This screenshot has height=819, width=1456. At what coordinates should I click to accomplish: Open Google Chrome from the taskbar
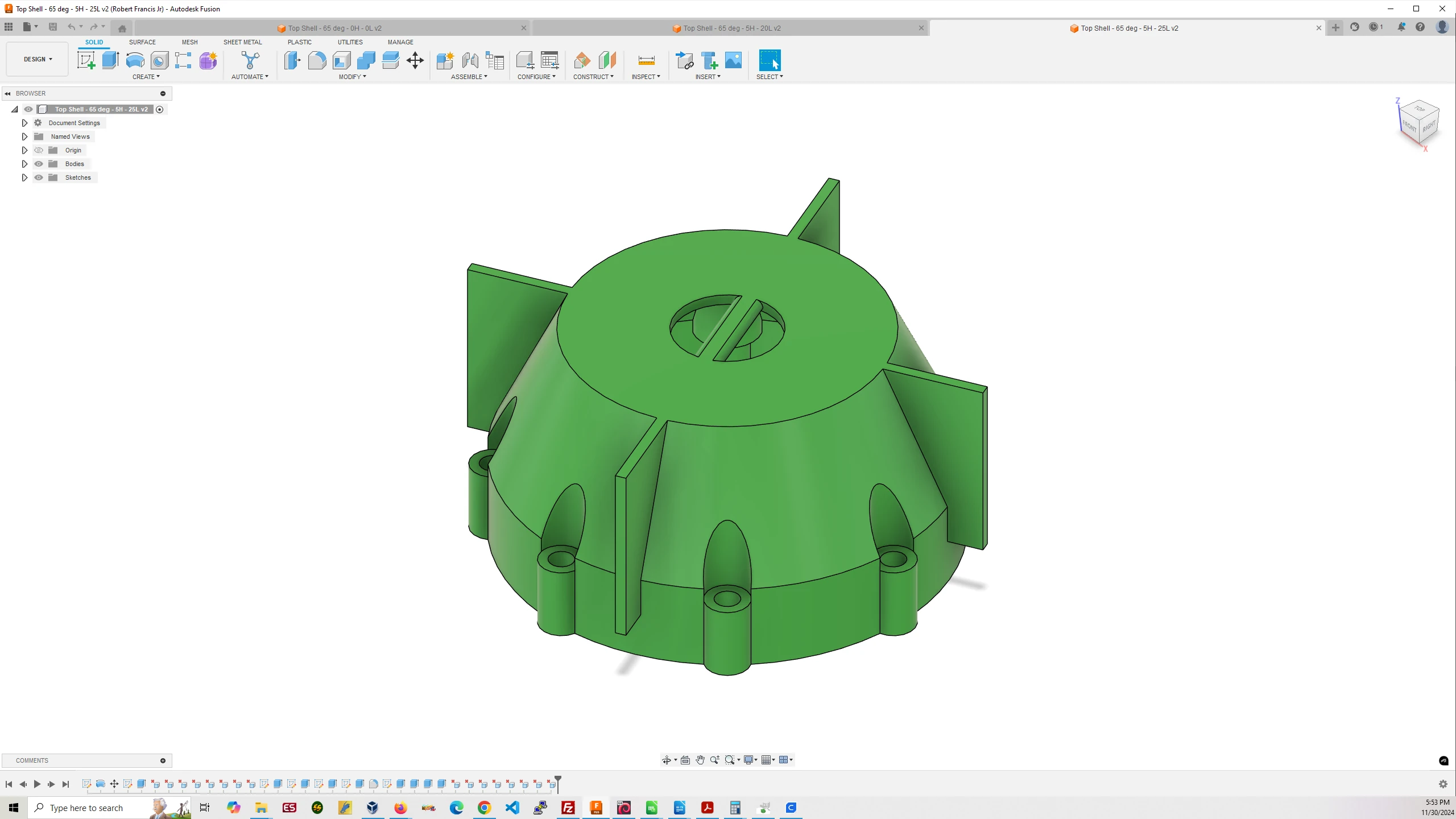coord(484,808)
